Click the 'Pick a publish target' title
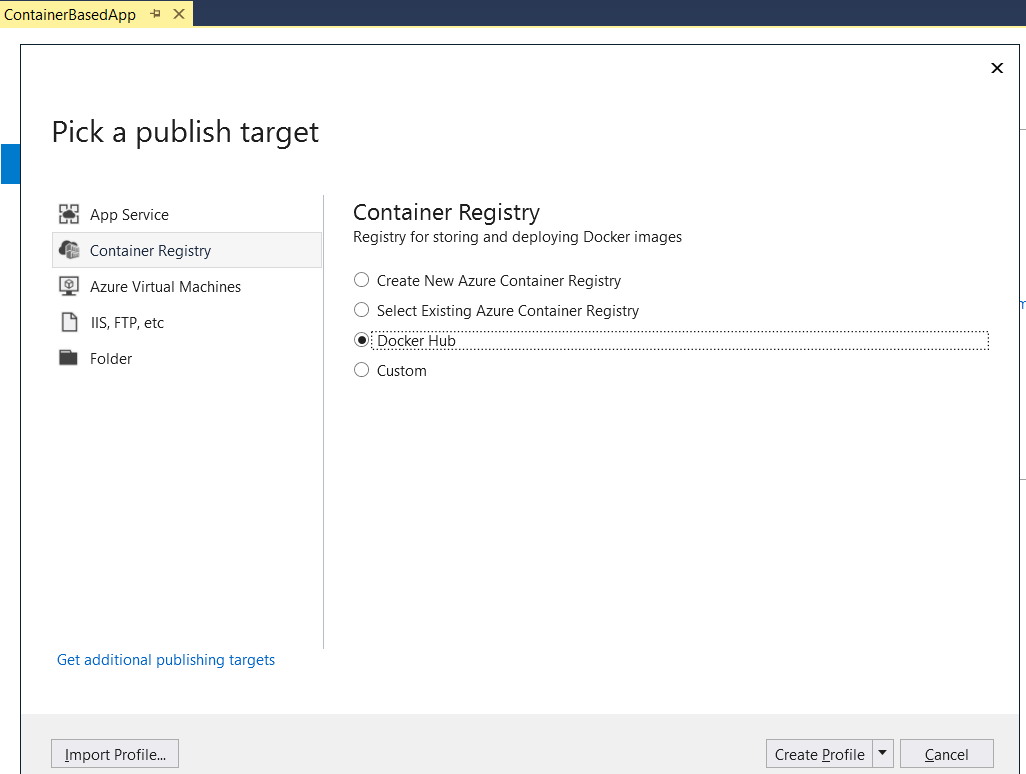The width and height of the screenshot is (1026, 774). click(185, 132)
